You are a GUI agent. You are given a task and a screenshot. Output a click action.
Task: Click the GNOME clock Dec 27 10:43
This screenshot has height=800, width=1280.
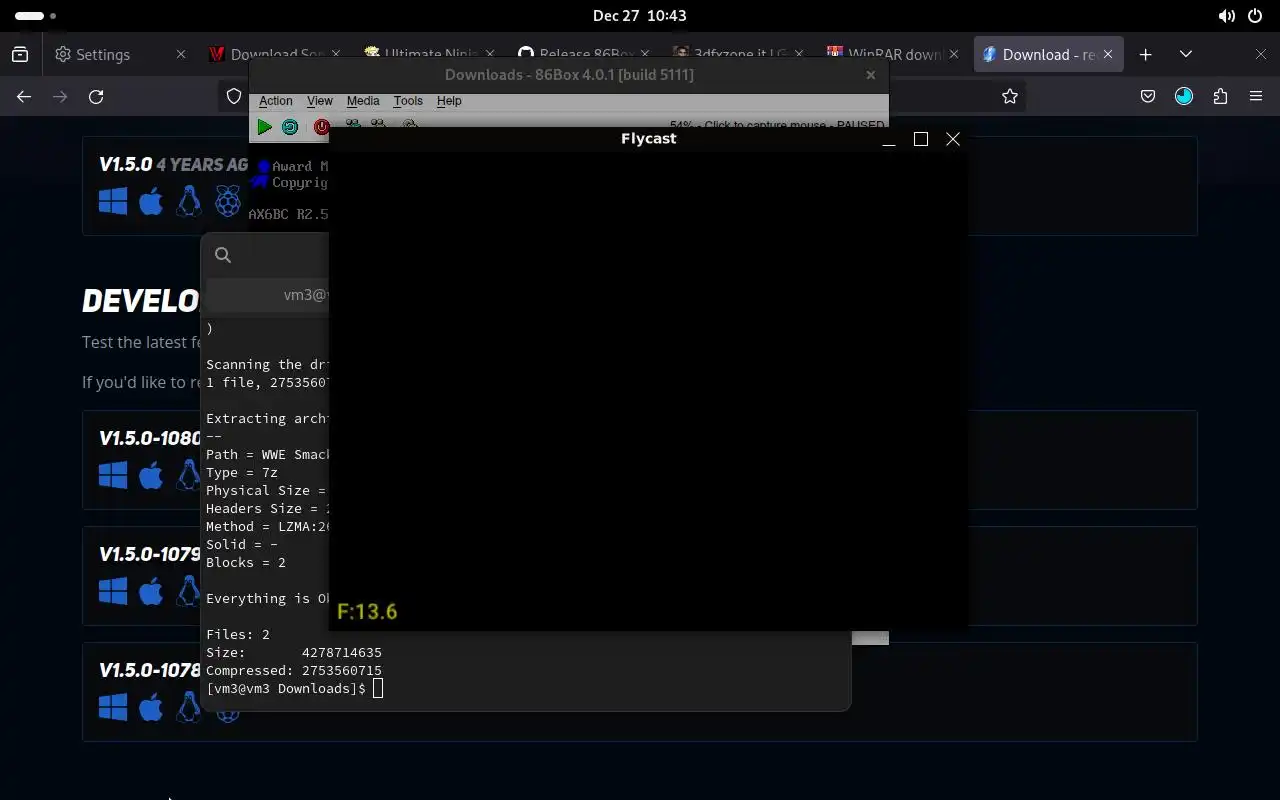click(x=640, y=15)
